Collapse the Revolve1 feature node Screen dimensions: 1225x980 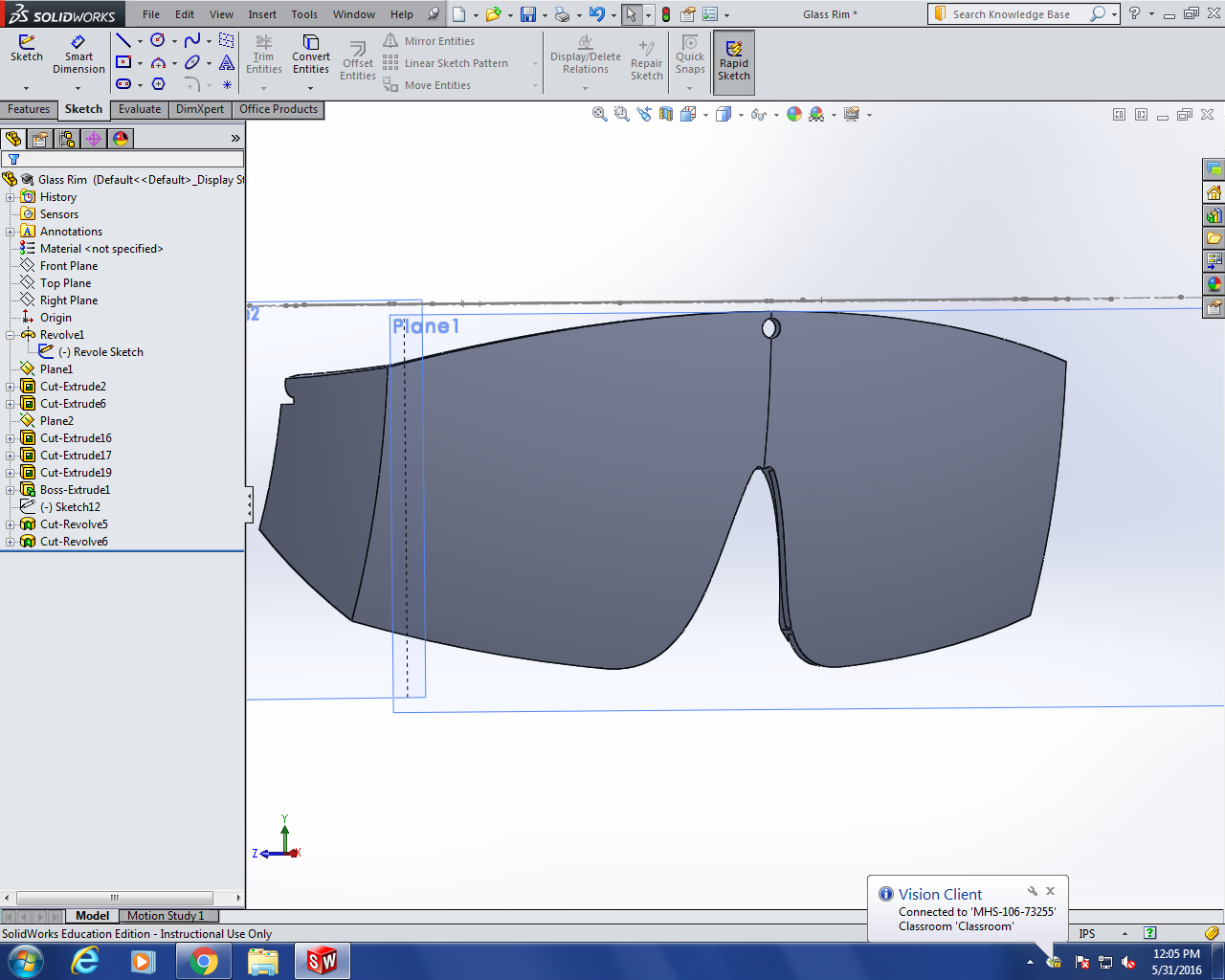(x=11, y=335)
